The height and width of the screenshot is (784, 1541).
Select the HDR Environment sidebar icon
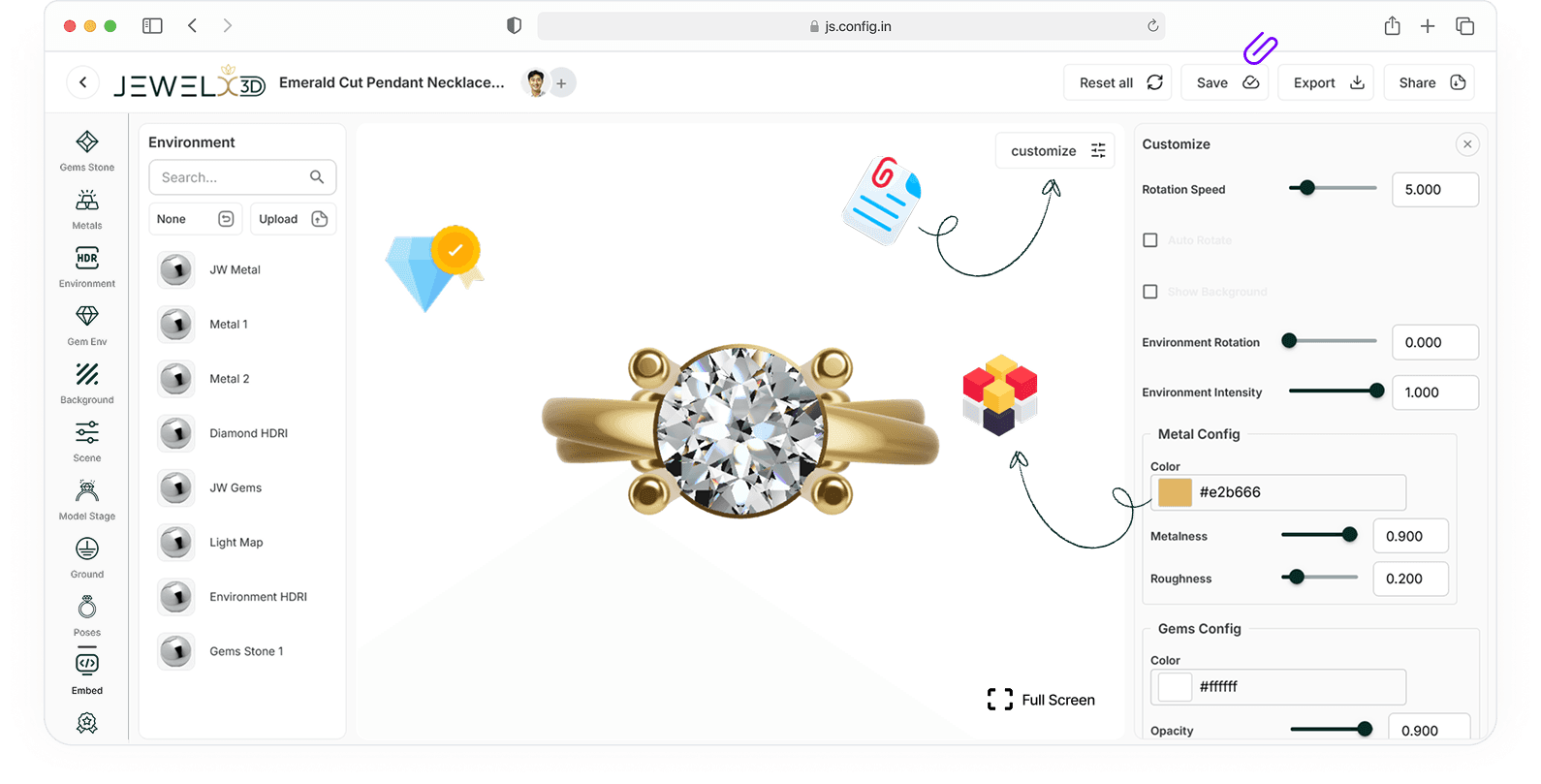tap(87, 267)
